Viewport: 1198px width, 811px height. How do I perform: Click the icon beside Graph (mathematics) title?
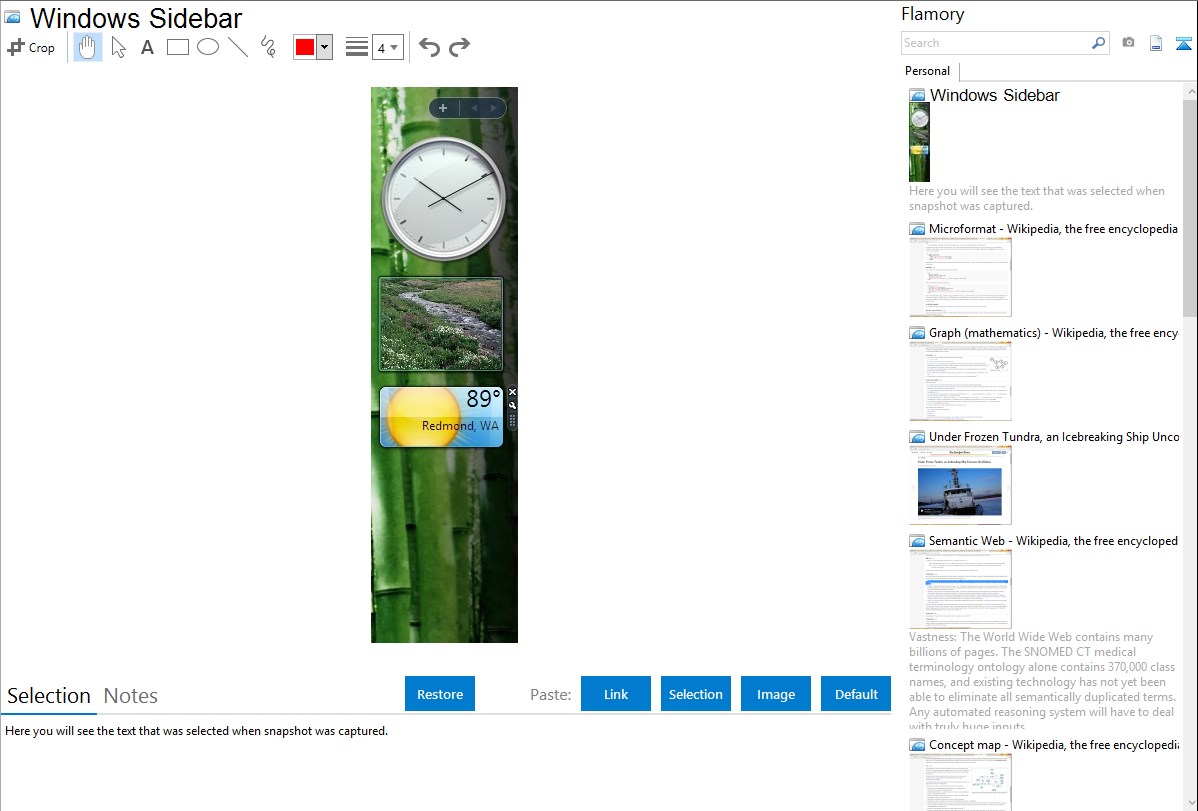point(918,333)
